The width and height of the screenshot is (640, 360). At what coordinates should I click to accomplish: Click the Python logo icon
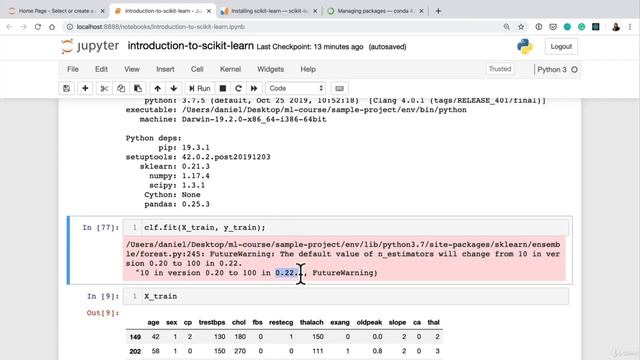coord(525,47)
